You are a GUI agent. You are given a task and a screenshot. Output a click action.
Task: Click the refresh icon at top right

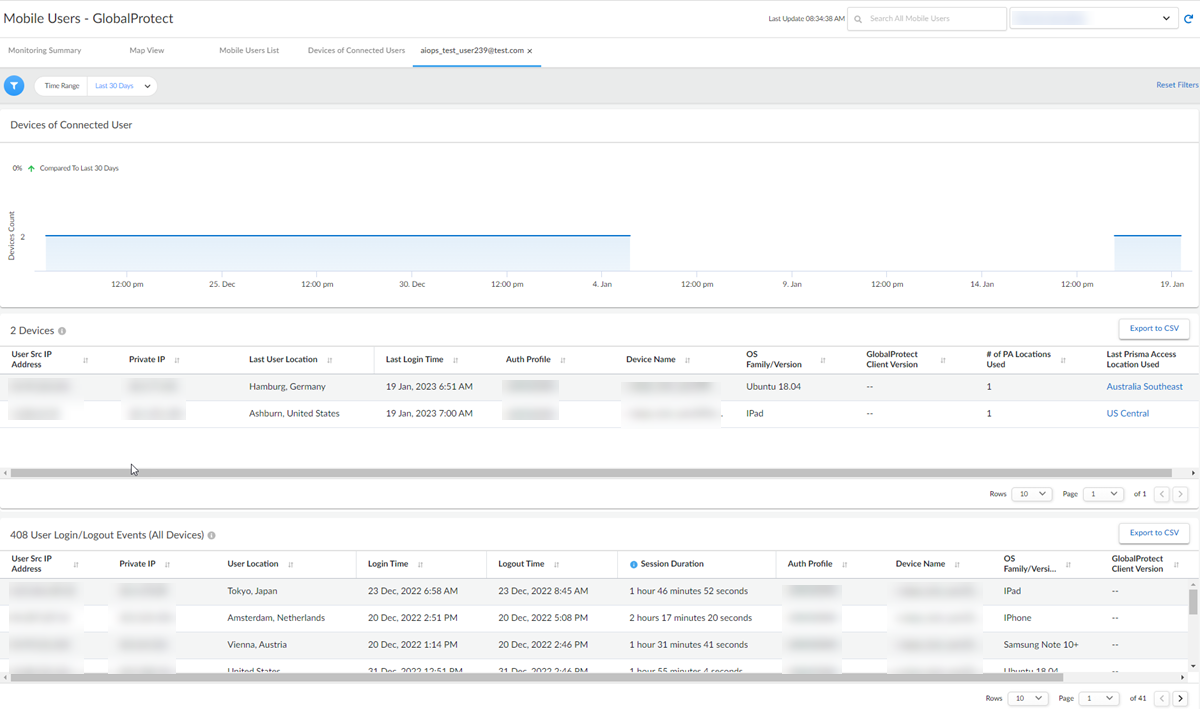point(1188,19)
